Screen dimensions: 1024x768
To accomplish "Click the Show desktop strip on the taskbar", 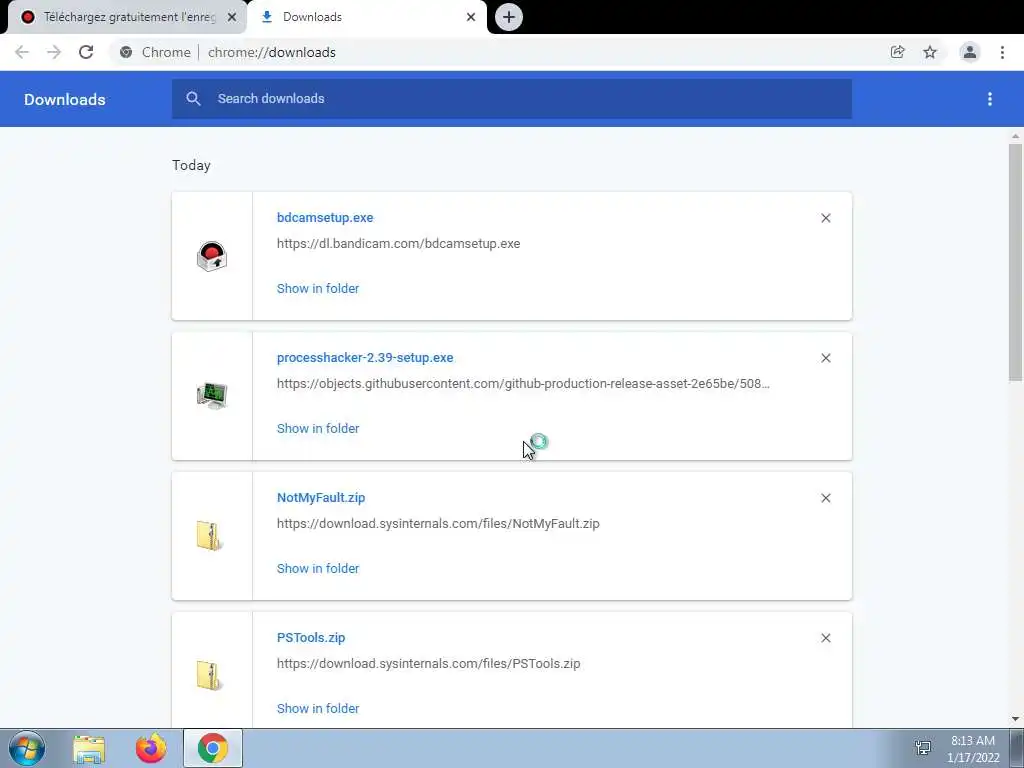I will pos(1017,748).
